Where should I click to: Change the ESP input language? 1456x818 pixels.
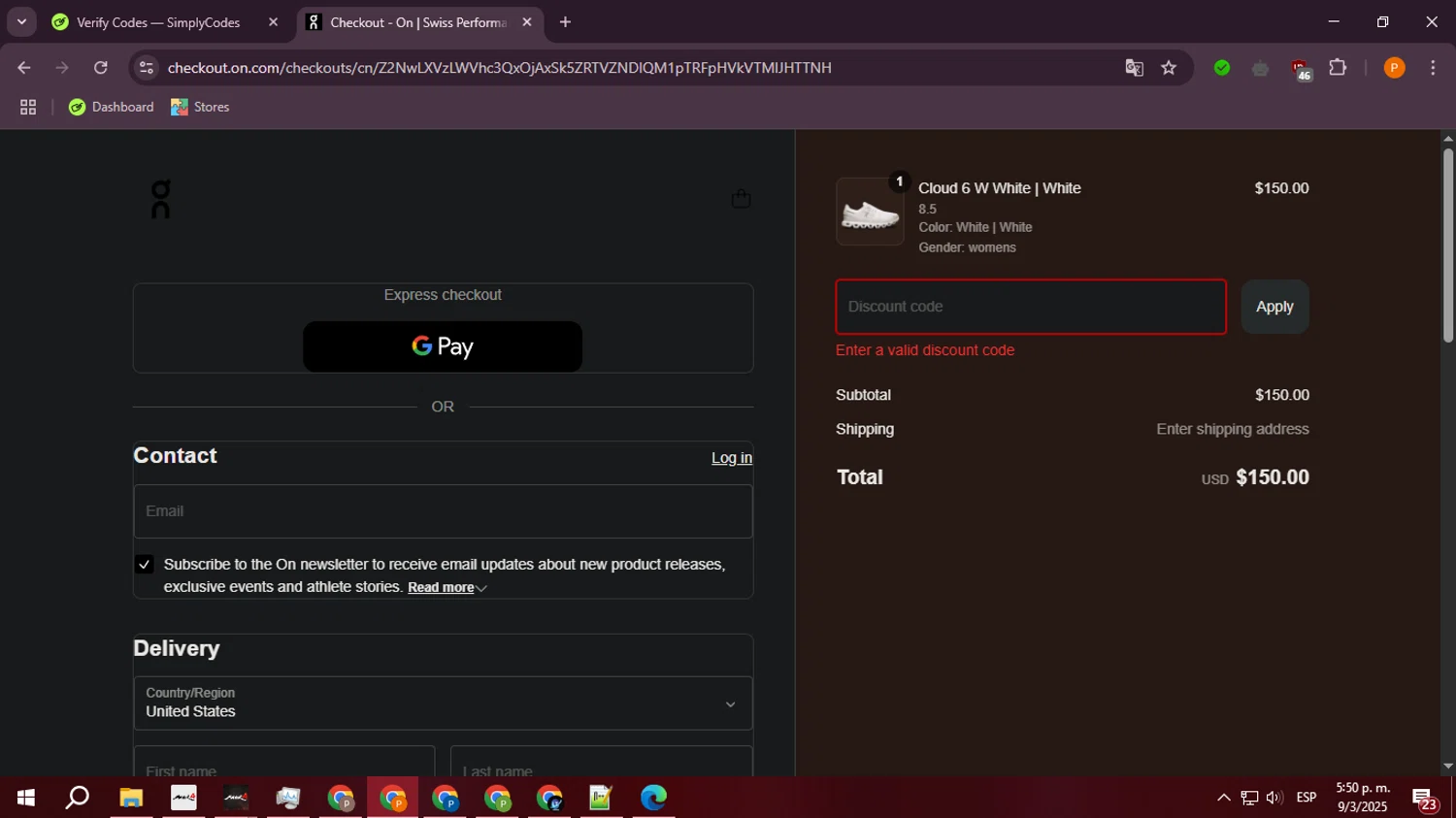[1307, 798]
